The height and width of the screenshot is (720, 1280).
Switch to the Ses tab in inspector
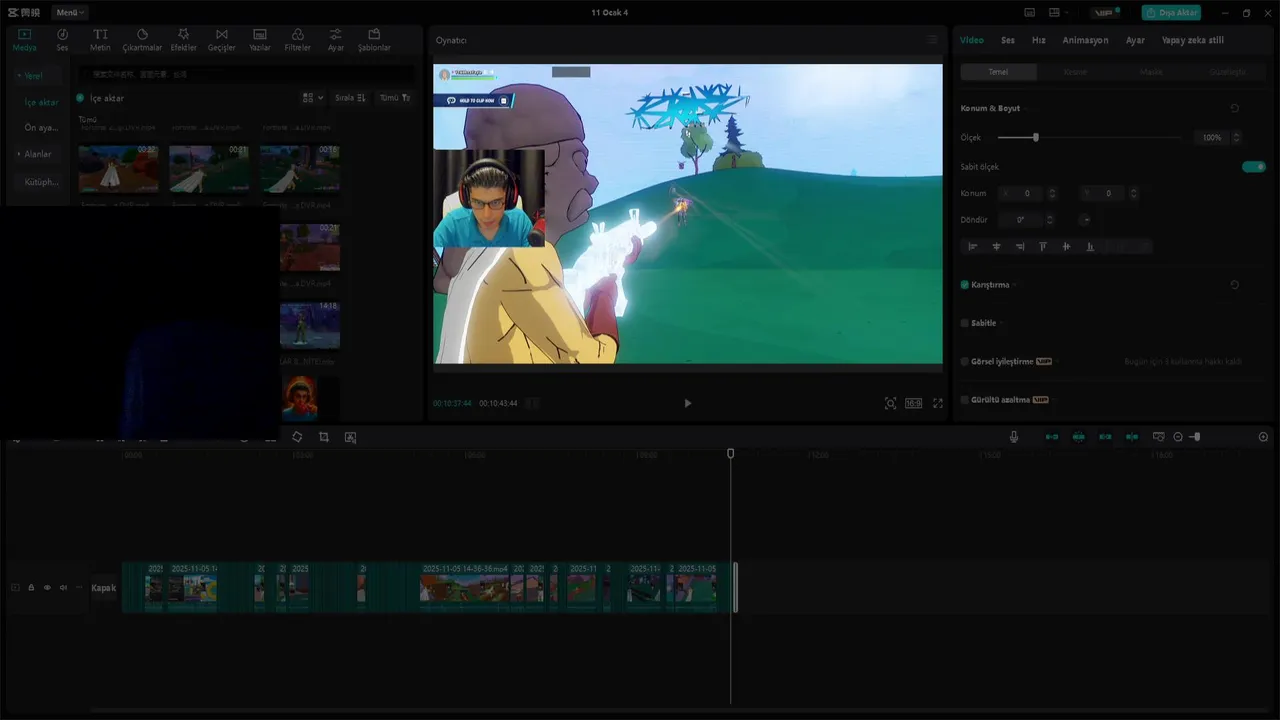pos(1008,40)
